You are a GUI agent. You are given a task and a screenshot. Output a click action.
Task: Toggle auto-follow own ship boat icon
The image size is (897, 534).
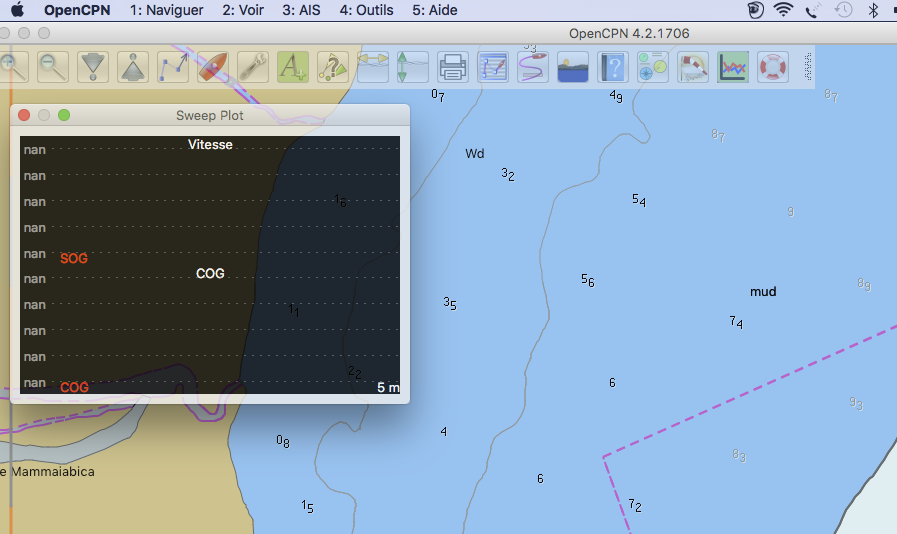(x=213, y=67)
